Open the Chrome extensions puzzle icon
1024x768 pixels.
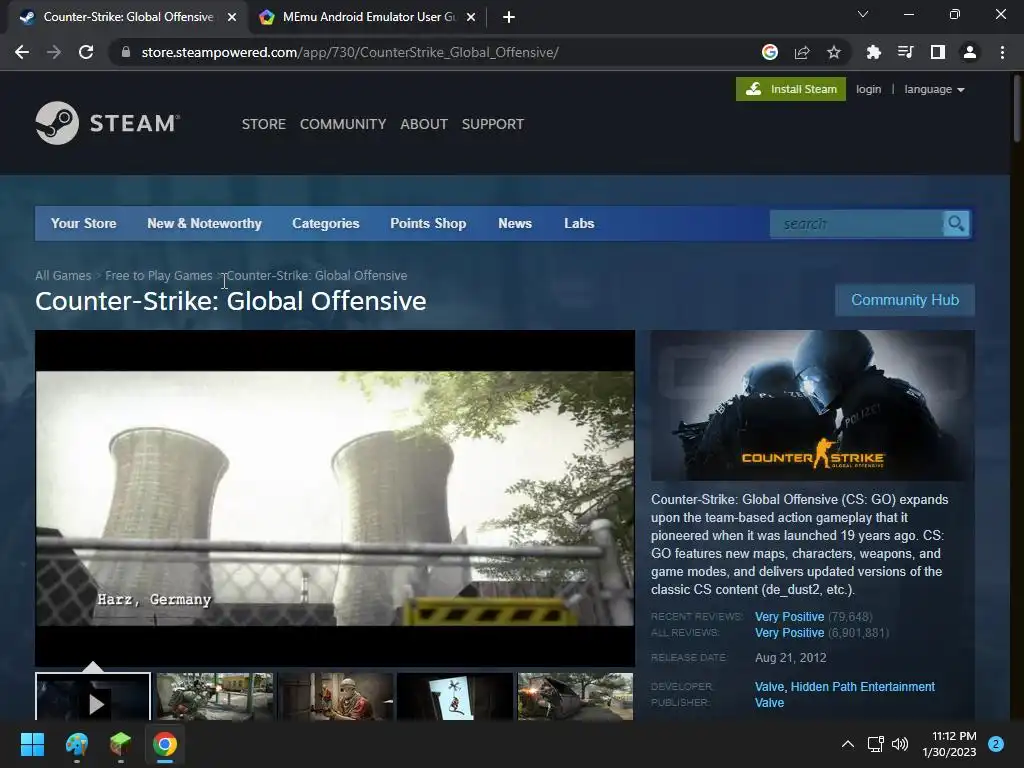pyautogui.click(x=873, y=52)
